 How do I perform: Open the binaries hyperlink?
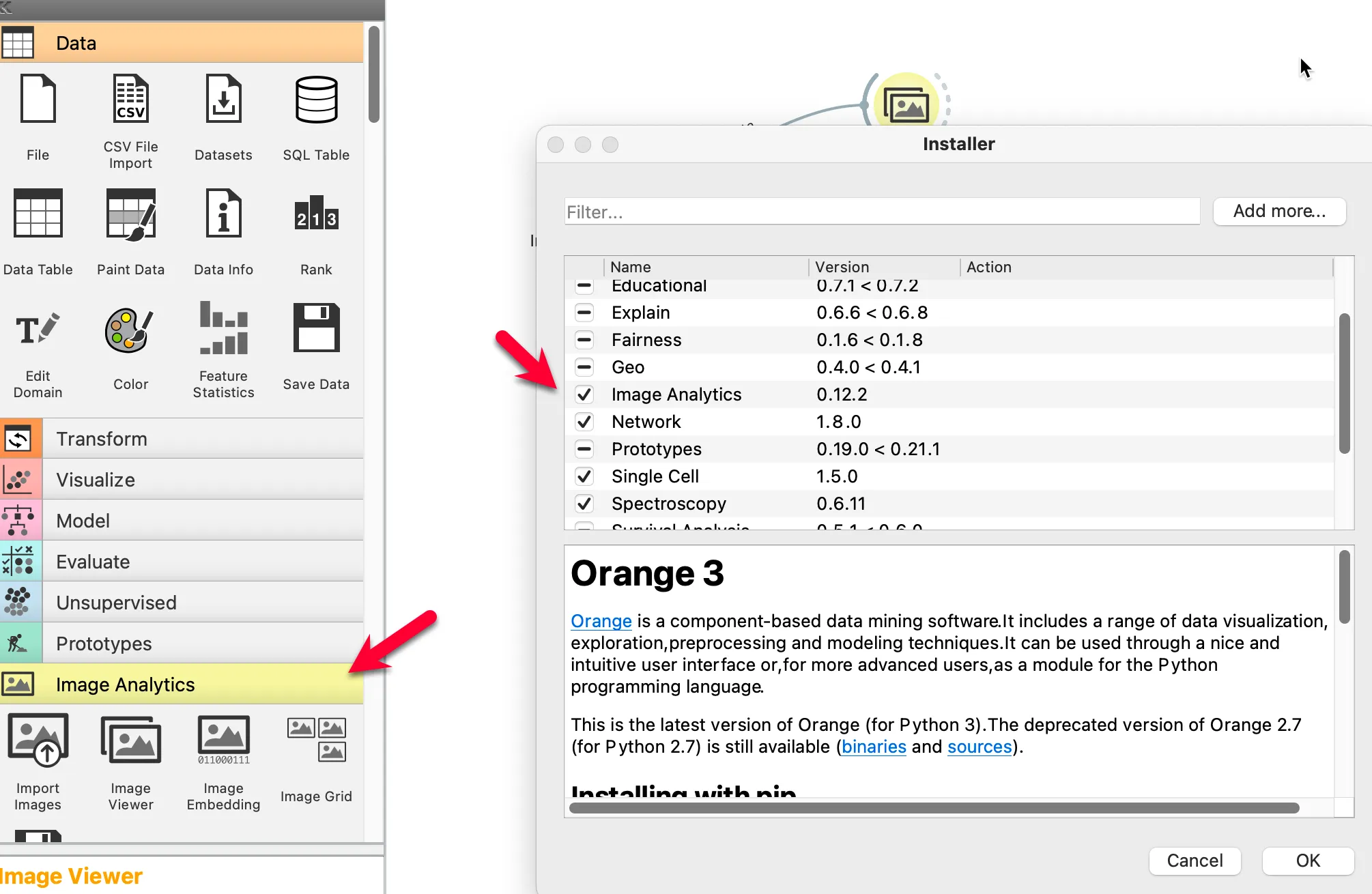[x=873, y=747]
